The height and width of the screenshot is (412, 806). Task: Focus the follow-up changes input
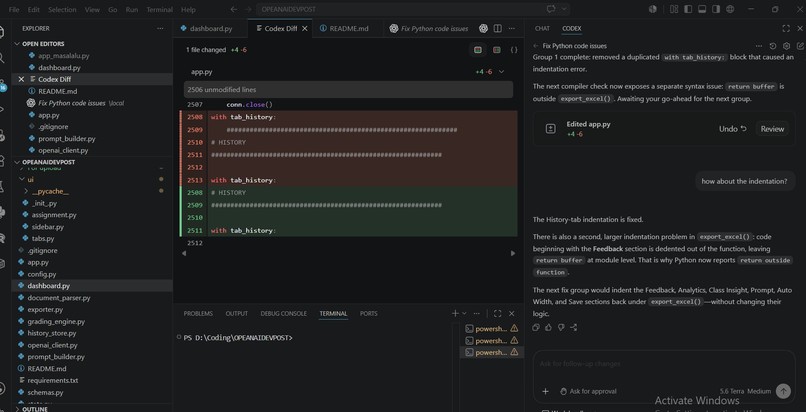coord(663,364)
